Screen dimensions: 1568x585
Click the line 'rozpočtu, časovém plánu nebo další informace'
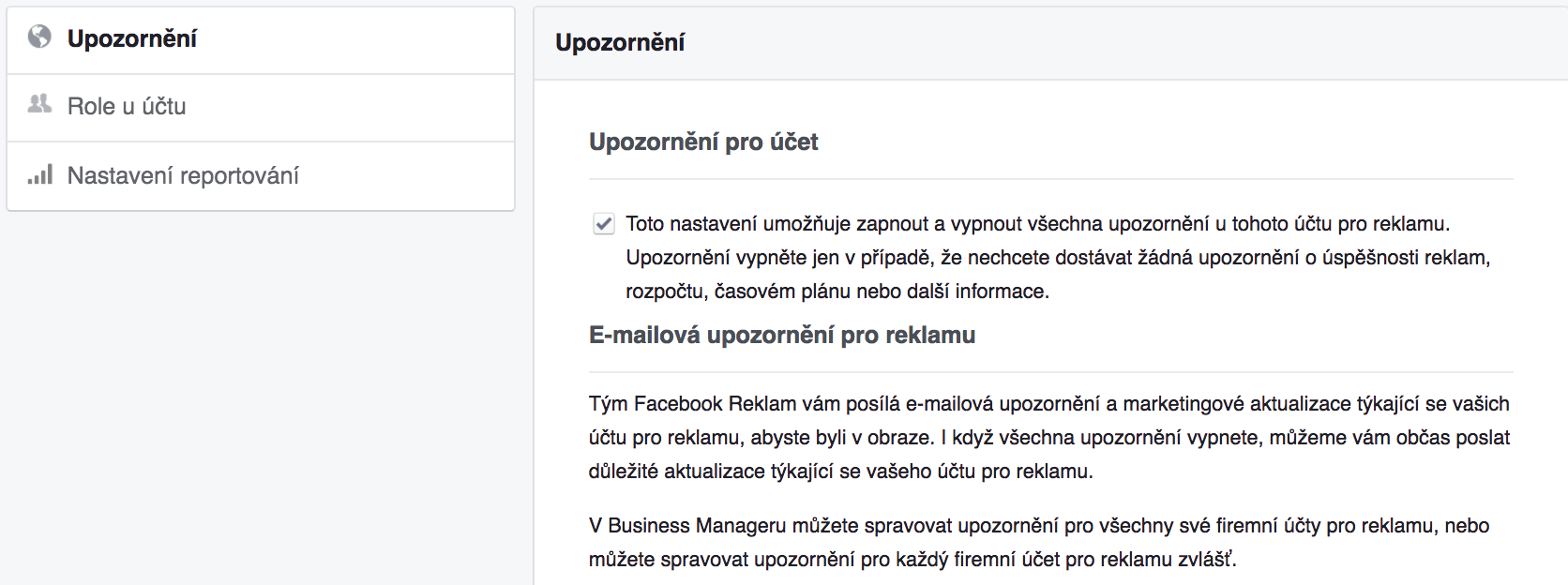pos(837,292)
